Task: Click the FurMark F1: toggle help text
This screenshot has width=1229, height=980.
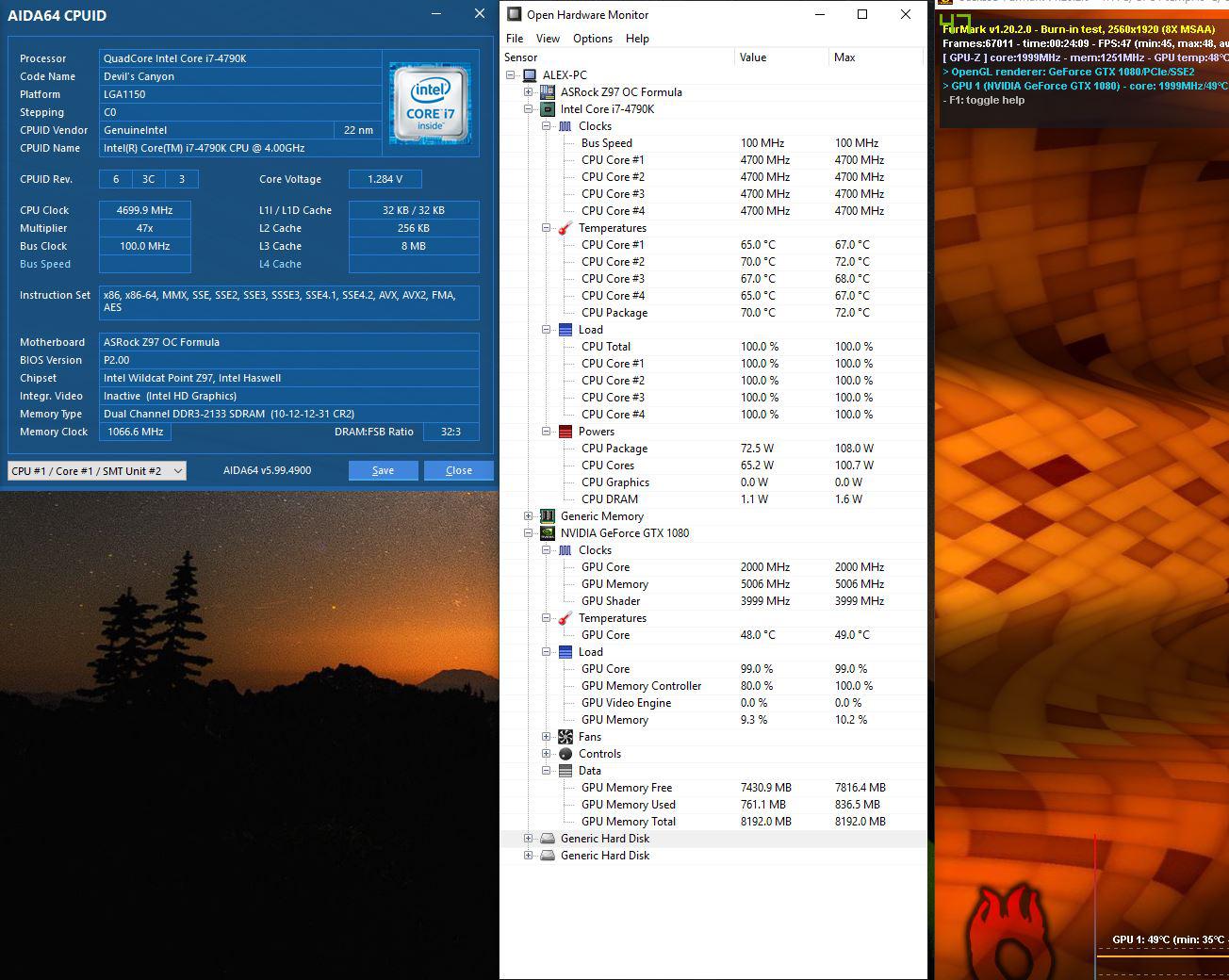Action: 984,100
